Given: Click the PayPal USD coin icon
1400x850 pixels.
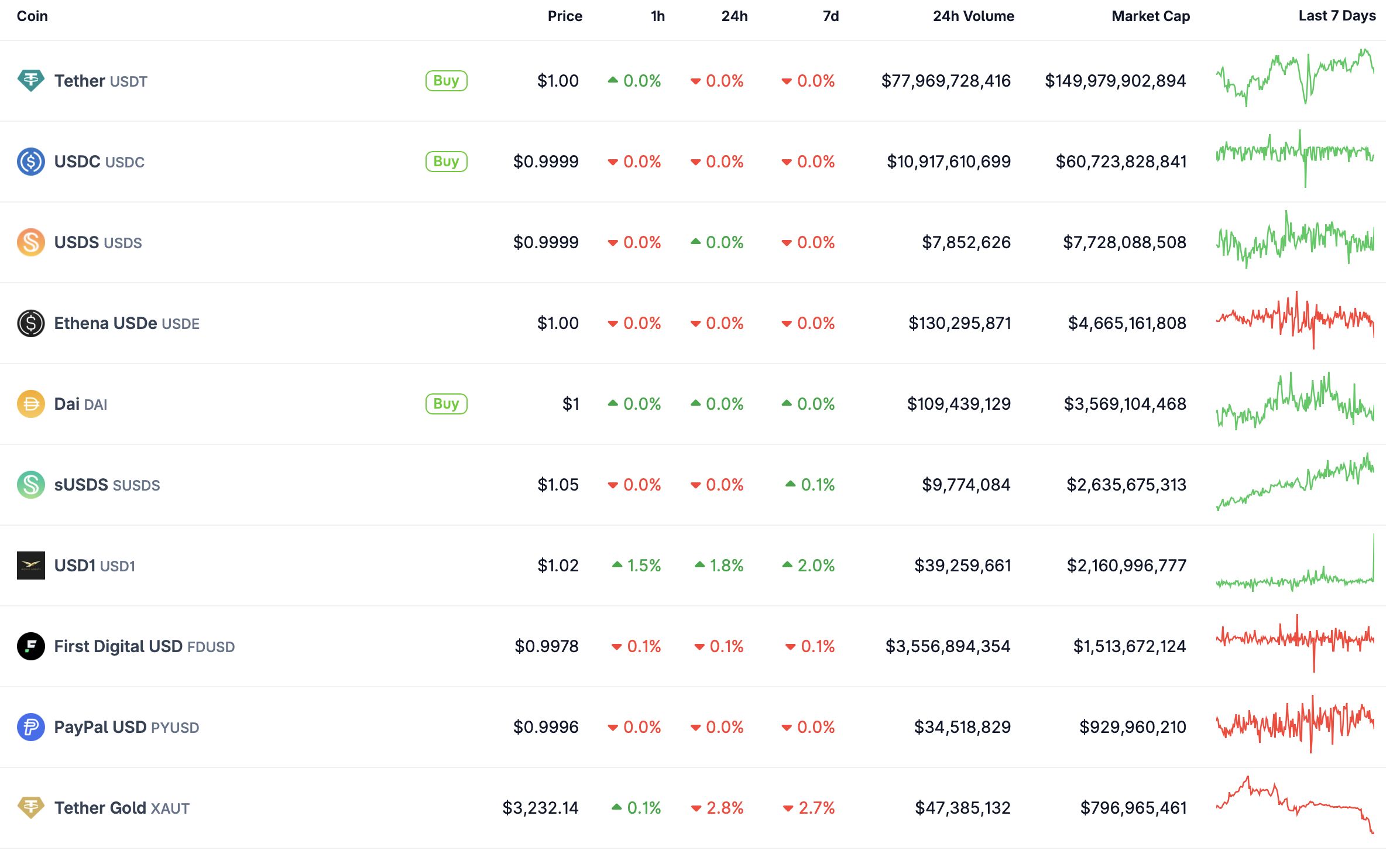Looking at the screenshot, I should click(30, 727).
